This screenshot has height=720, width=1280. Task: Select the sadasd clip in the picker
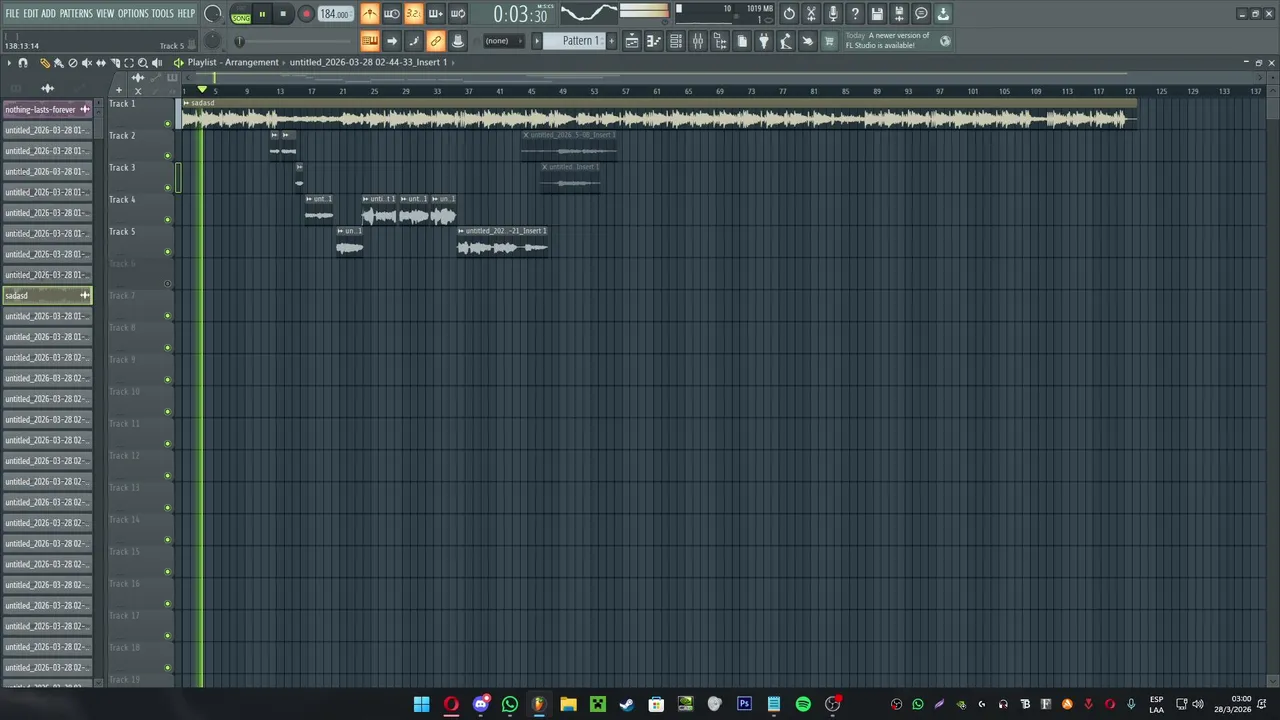pos(47,295)
